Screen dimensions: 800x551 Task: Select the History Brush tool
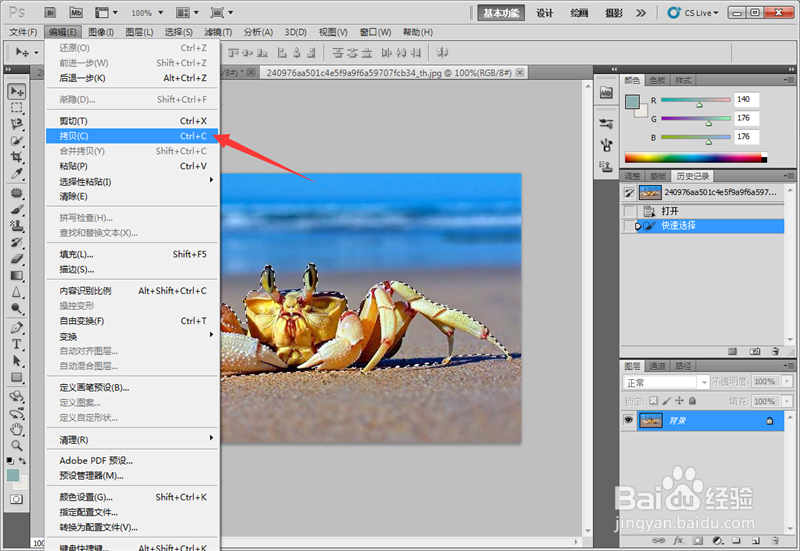point(17,242)
